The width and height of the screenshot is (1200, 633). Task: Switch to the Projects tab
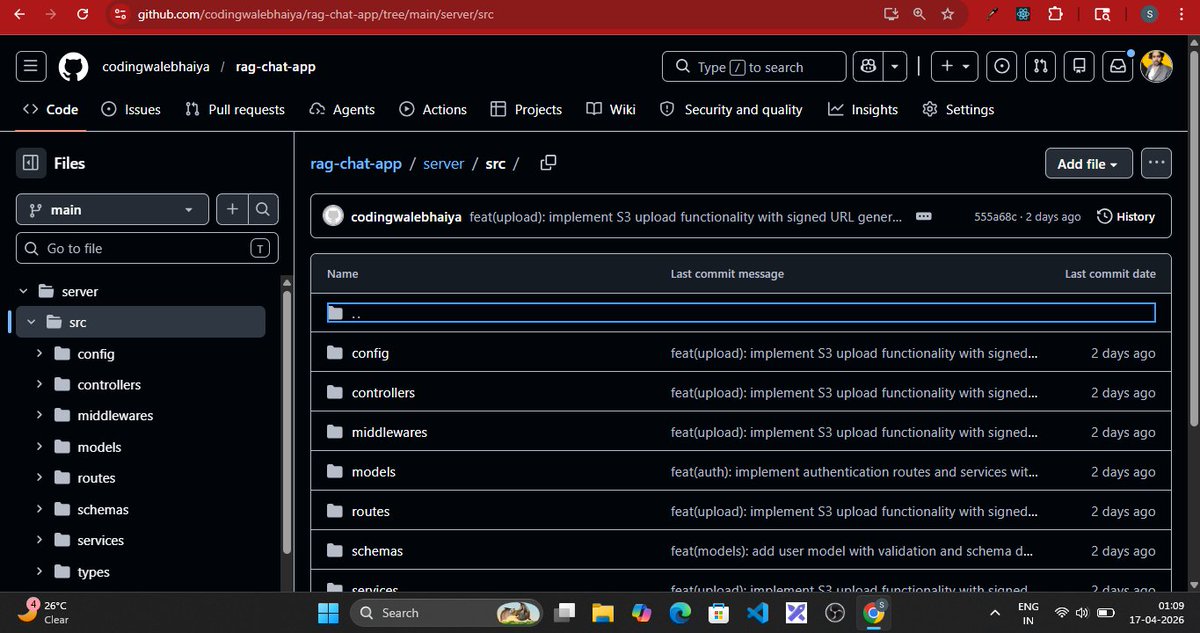pyautogui.click(x=526, y=109)
